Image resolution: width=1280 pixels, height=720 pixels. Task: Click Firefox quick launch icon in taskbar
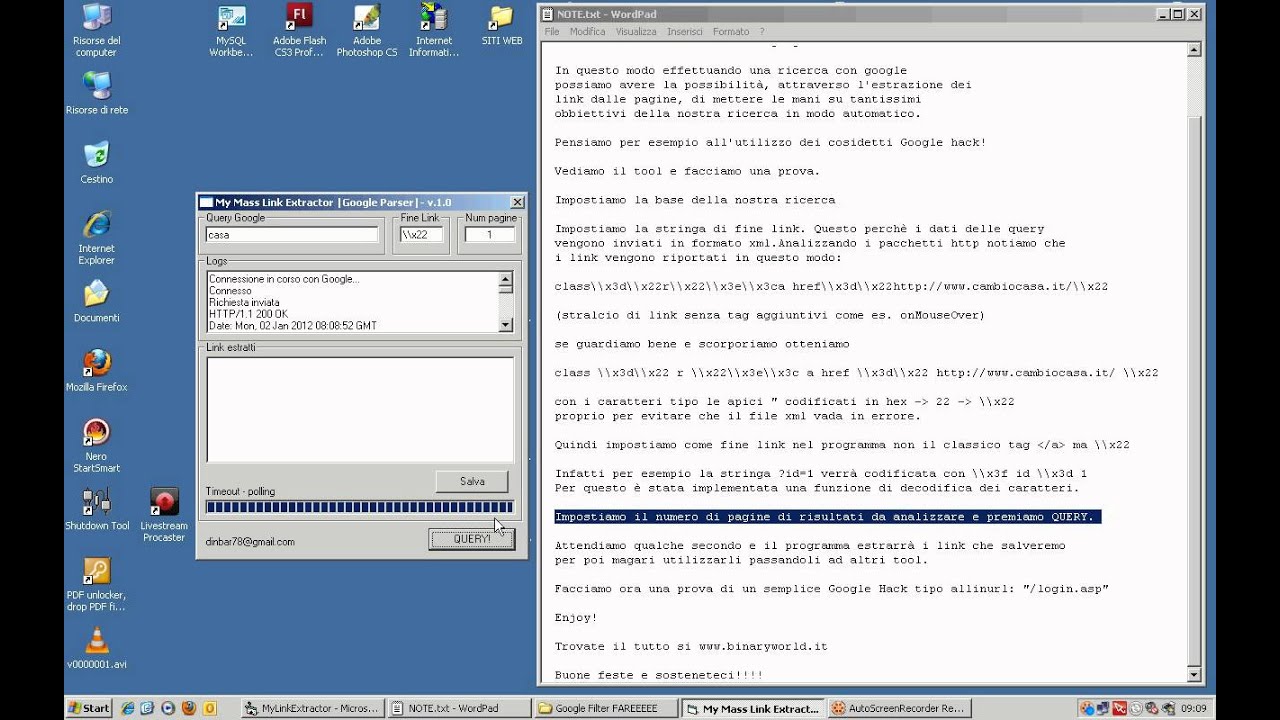tap(189, 708)
